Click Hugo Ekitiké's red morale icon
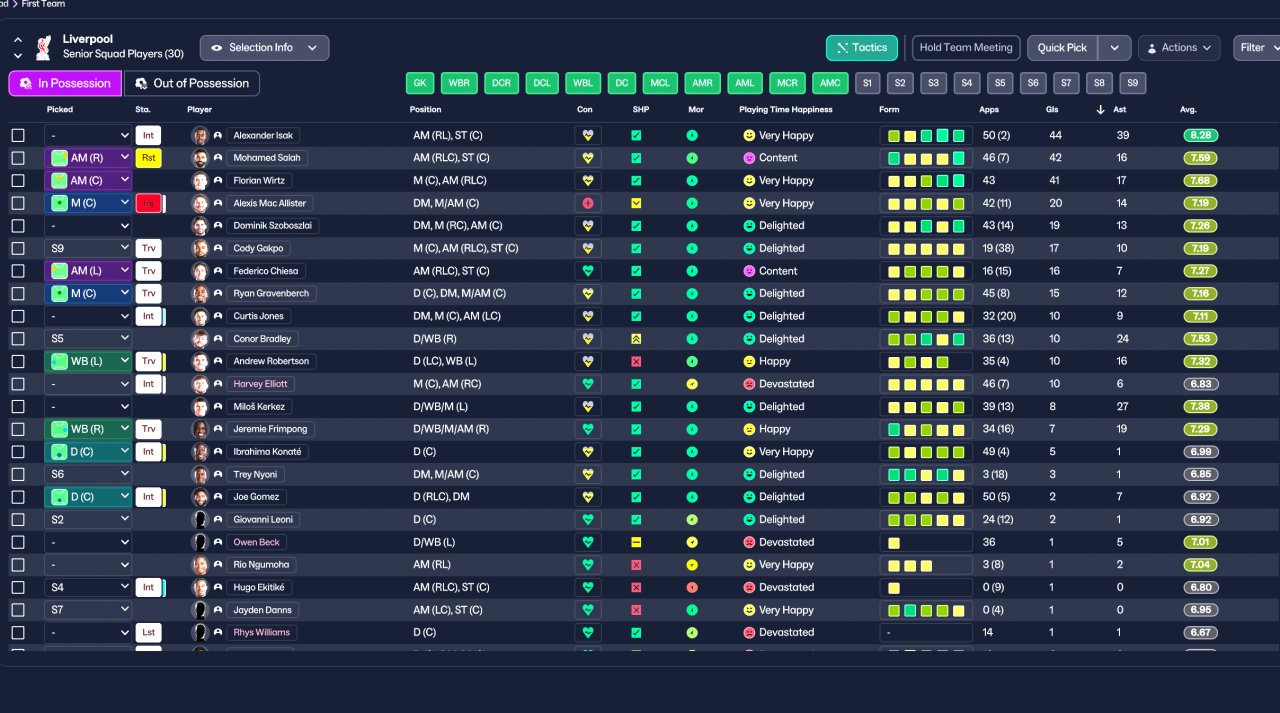 (x=692, y=587)
